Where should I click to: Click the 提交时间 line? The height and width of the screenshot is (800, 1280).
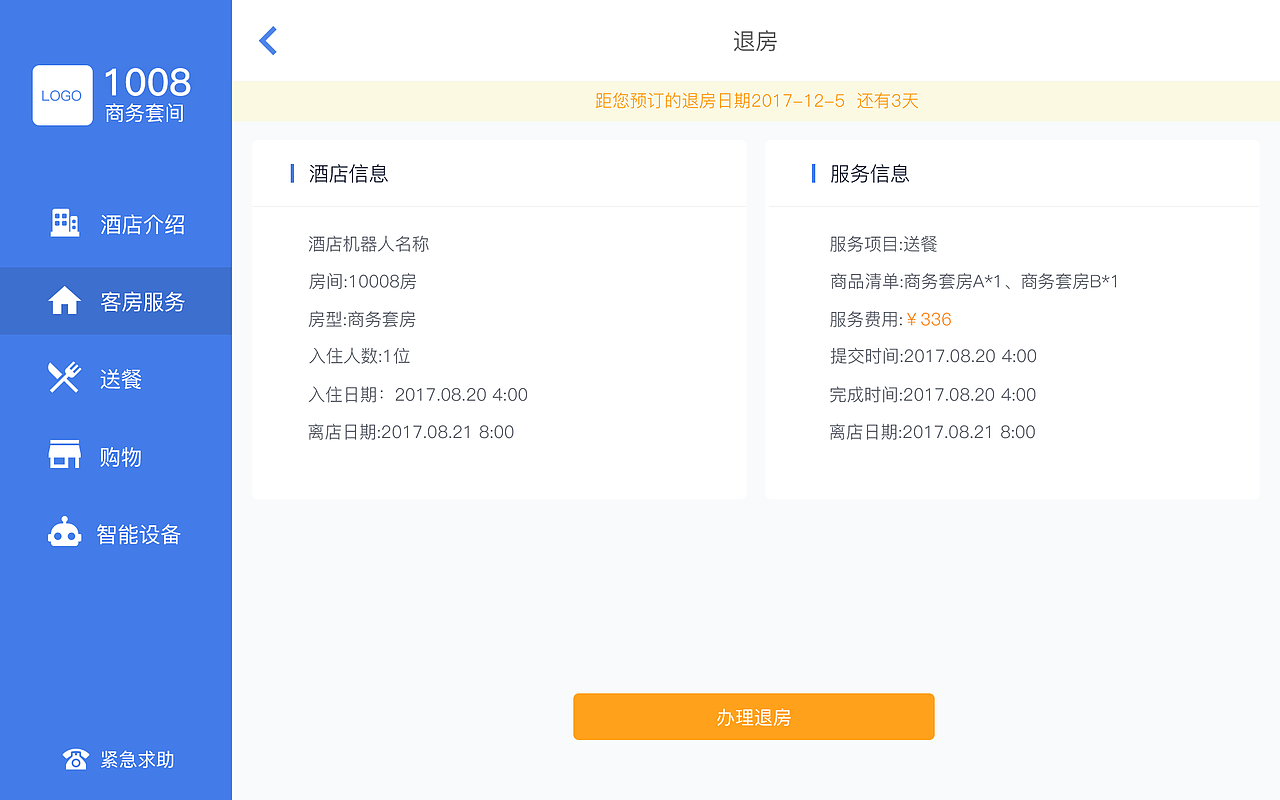coord(933,356)
